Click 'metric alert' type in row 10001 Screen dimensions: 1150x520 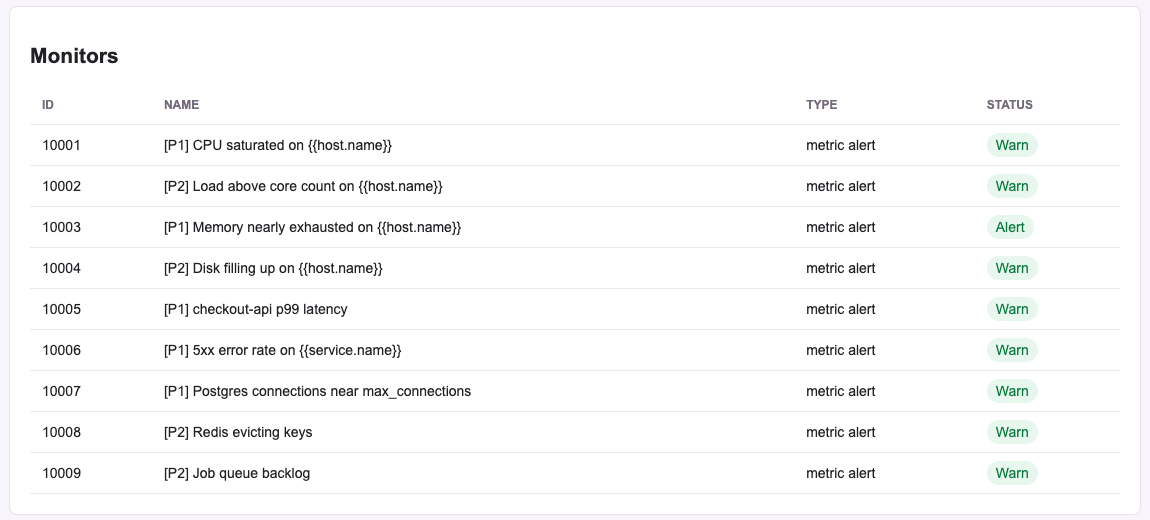point(840,145)
